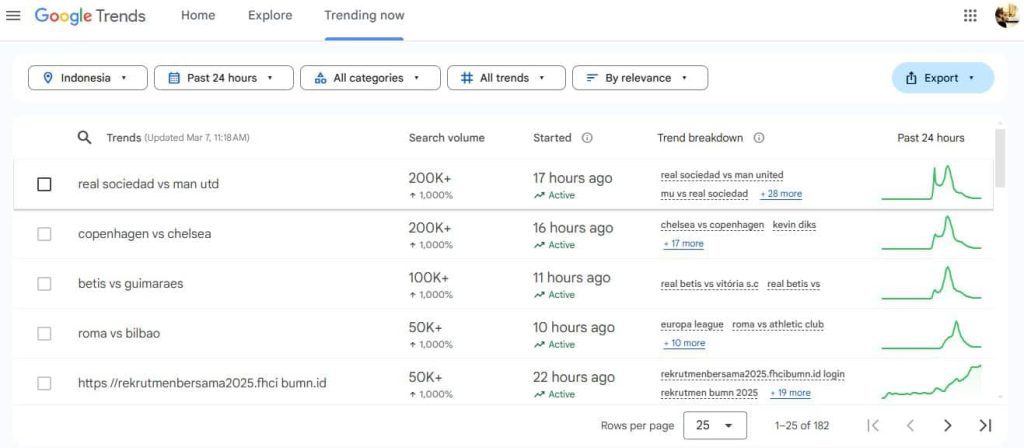Click the search trends magnifier icon

84,138
